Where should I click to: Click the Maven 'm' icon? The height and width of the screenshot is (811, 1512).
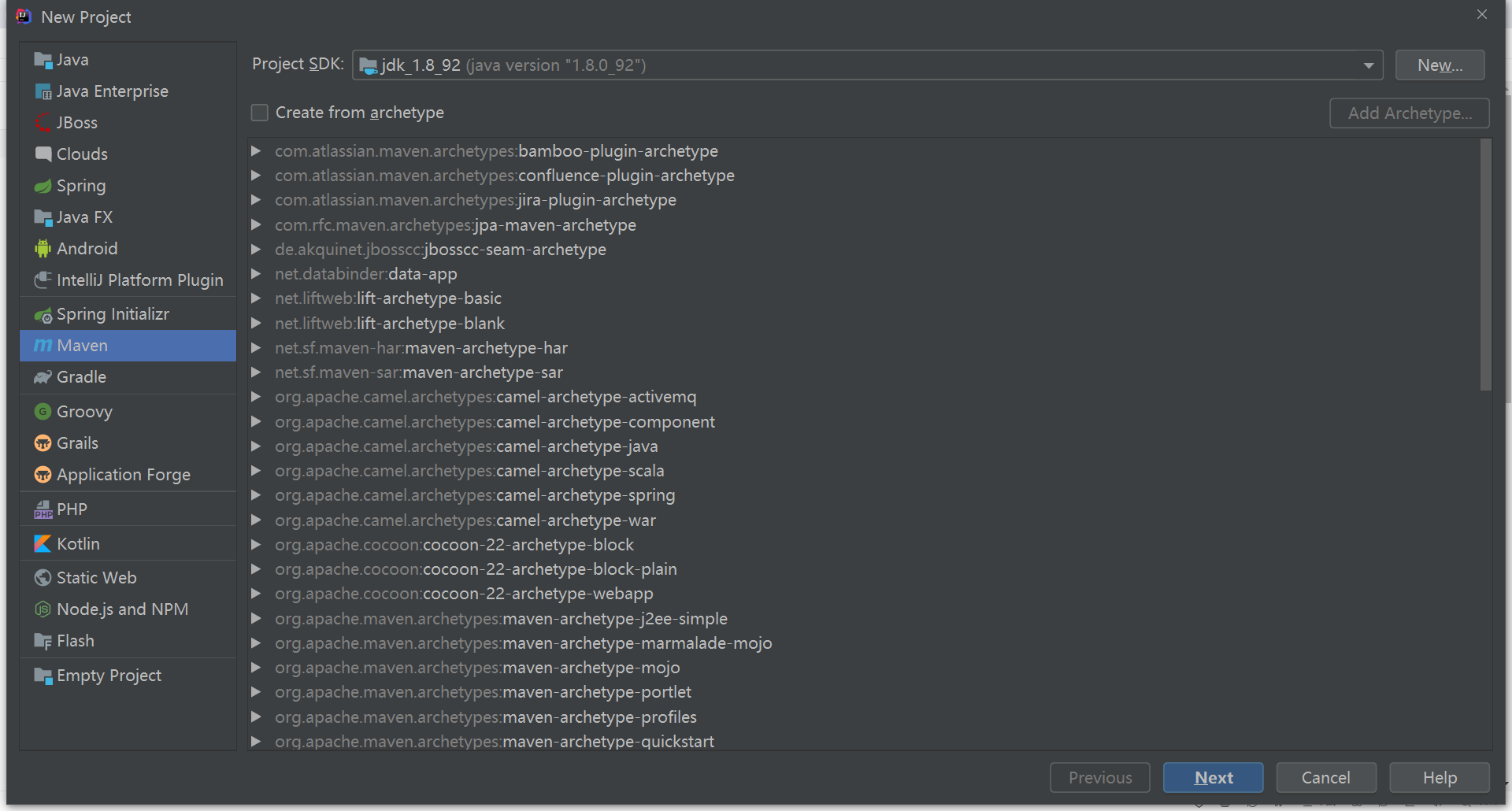click(43, 346)
